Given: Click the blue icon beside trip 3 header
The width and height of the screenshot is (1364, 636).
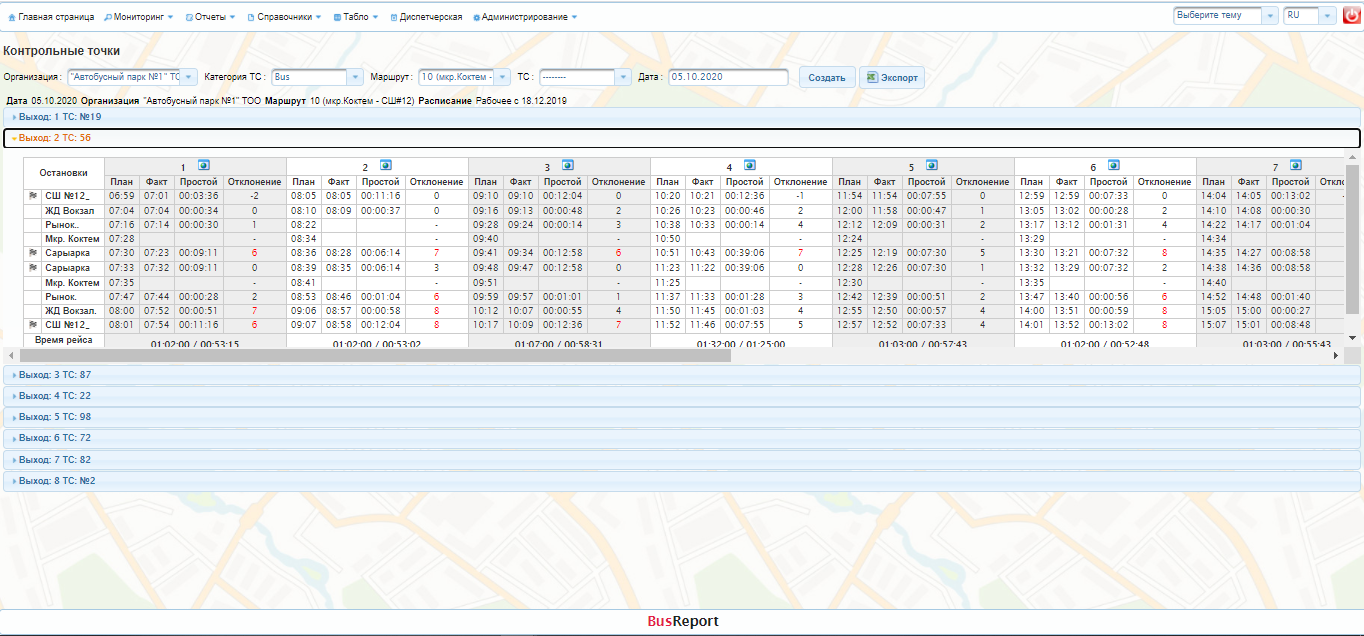Looking at the screenshot, I should point(567,165).
